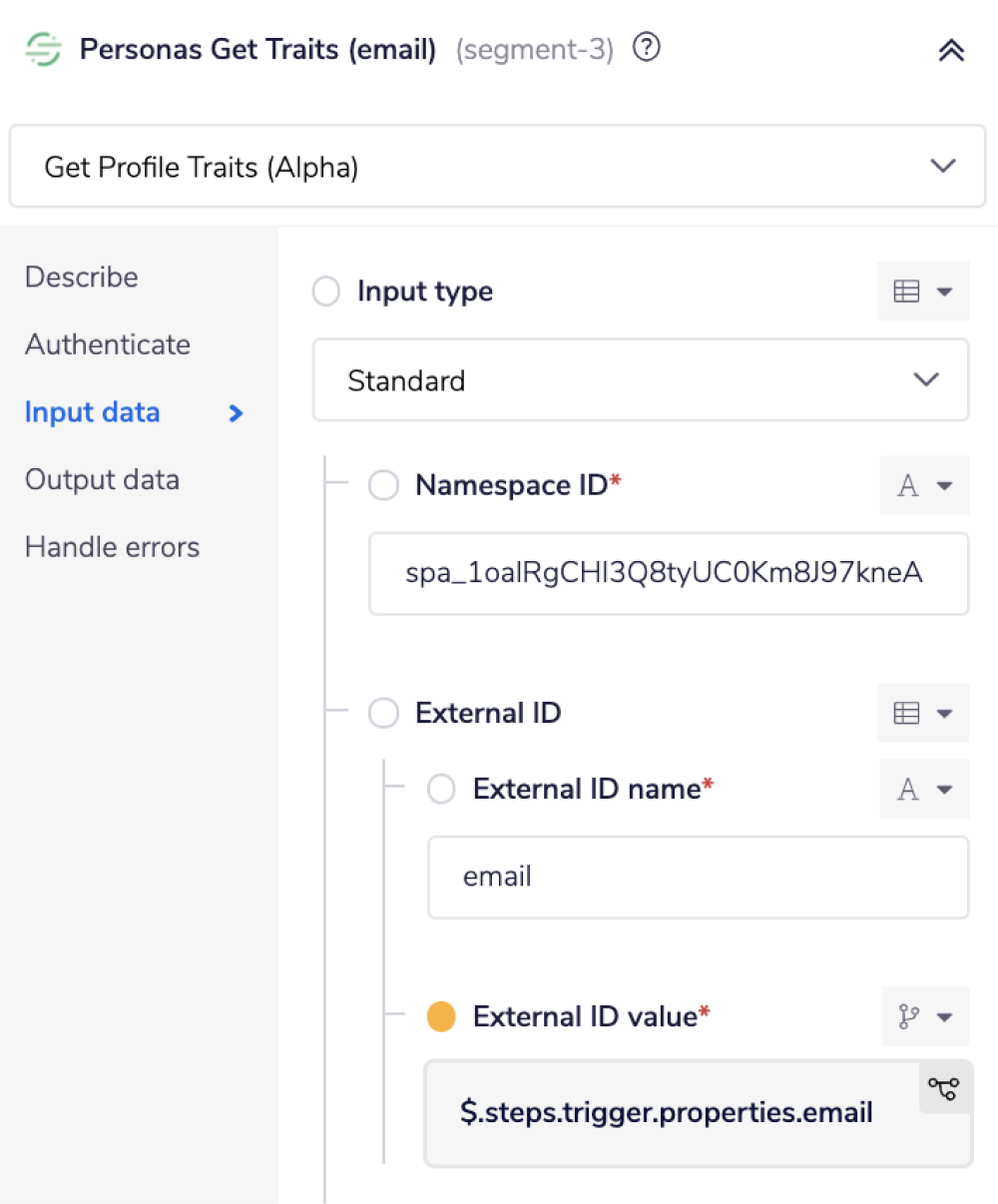Image resolution: width=998 pixels, height=1204 pixels.
Task: Open Handle errors section
Action: point(112,547)
